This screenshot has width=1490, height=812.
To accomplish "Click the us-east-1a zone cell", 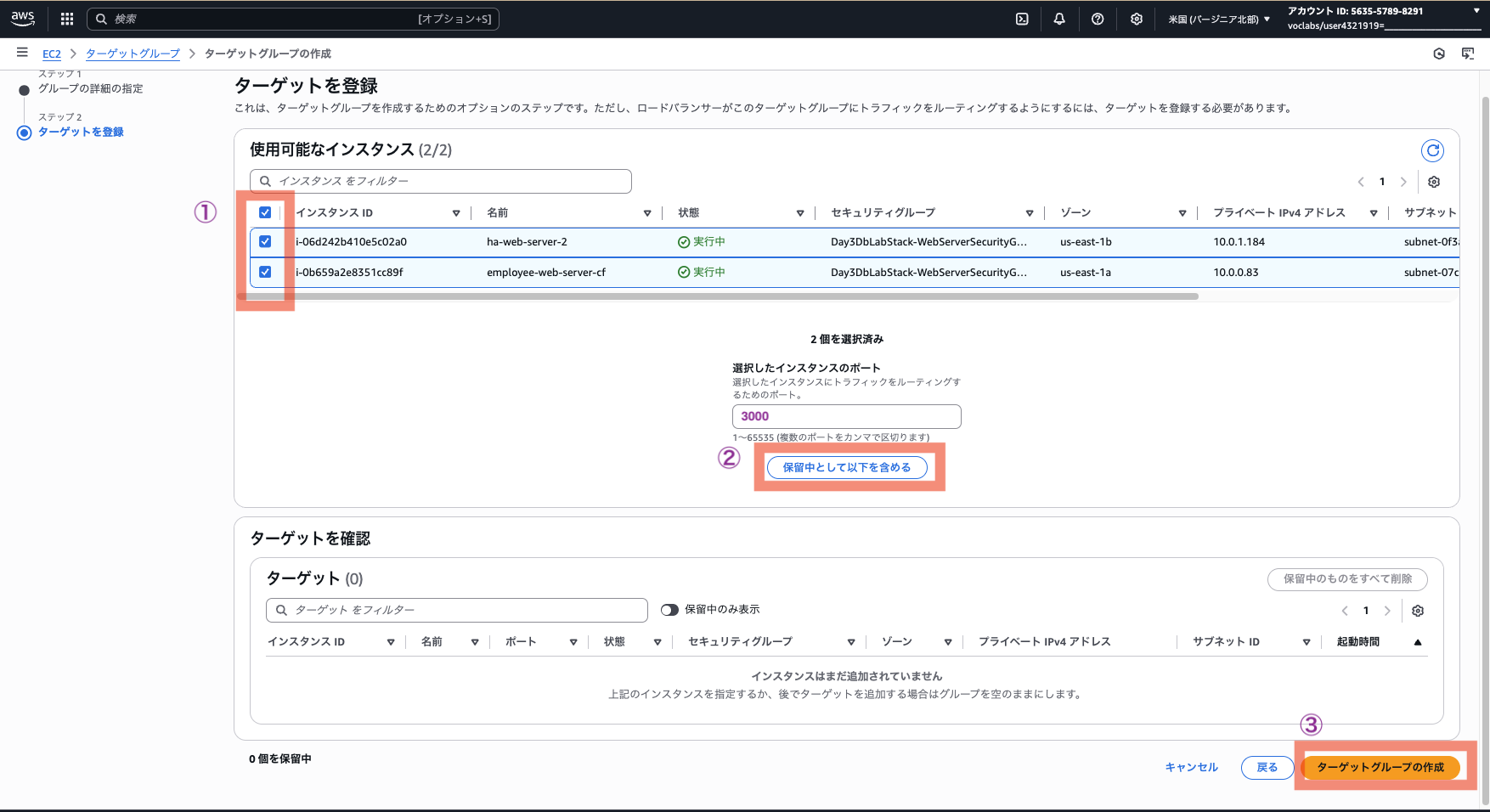I will 1086,273.
